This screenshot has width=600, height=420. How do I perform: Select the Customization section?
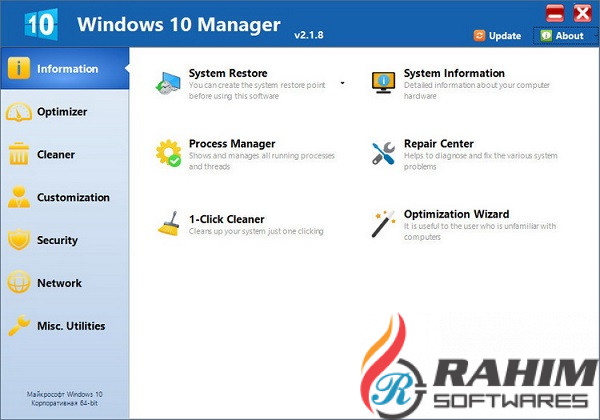pyautogui.click(x=65, y=197)
